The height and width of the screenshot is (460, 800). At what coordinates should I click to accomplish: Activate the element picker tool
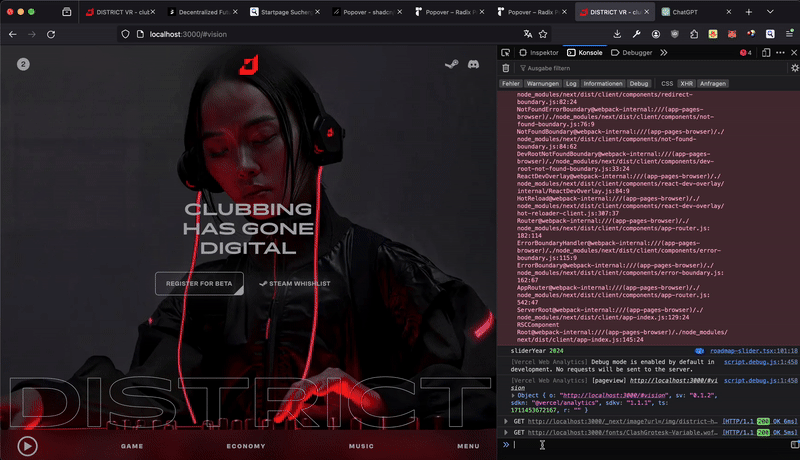point(506,52)
